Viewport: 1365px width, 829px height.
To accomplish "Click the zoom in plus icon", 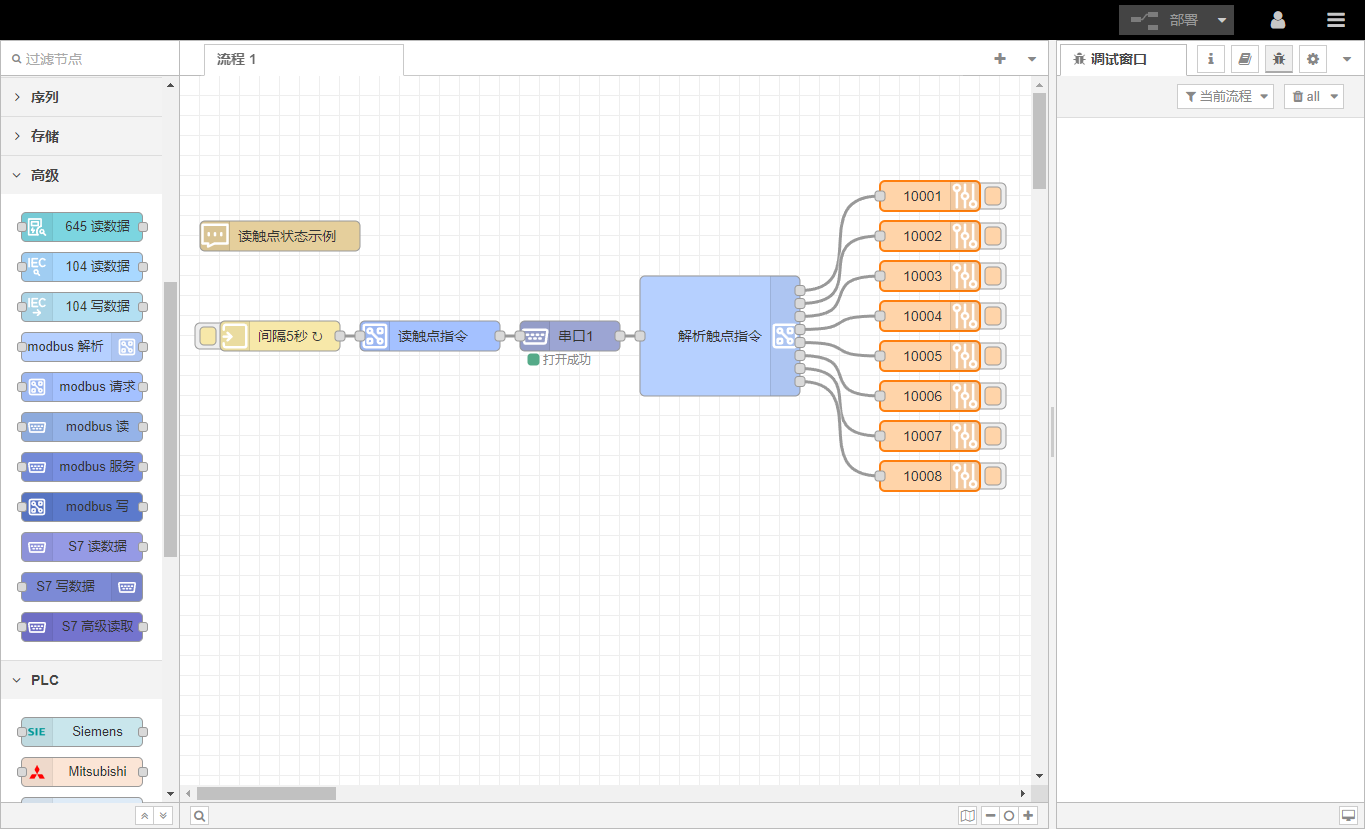I will tap(1028, 816).
